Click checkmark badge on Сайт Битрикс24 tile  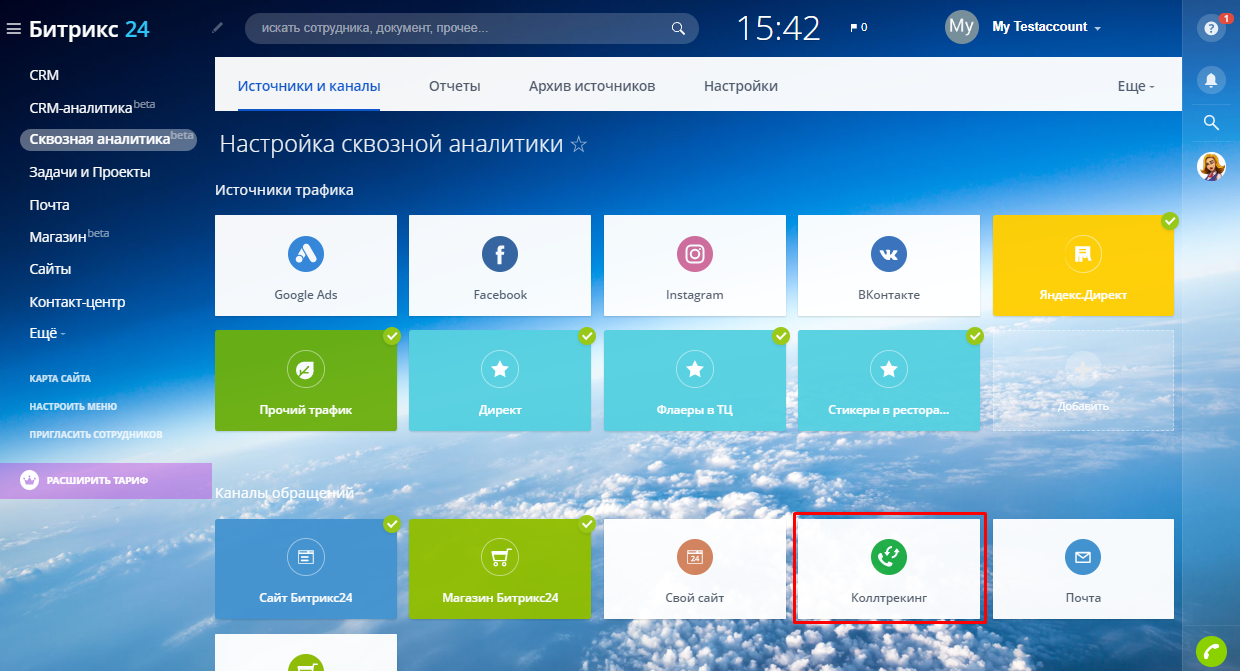pyautogui.click(x=392, y=524)
